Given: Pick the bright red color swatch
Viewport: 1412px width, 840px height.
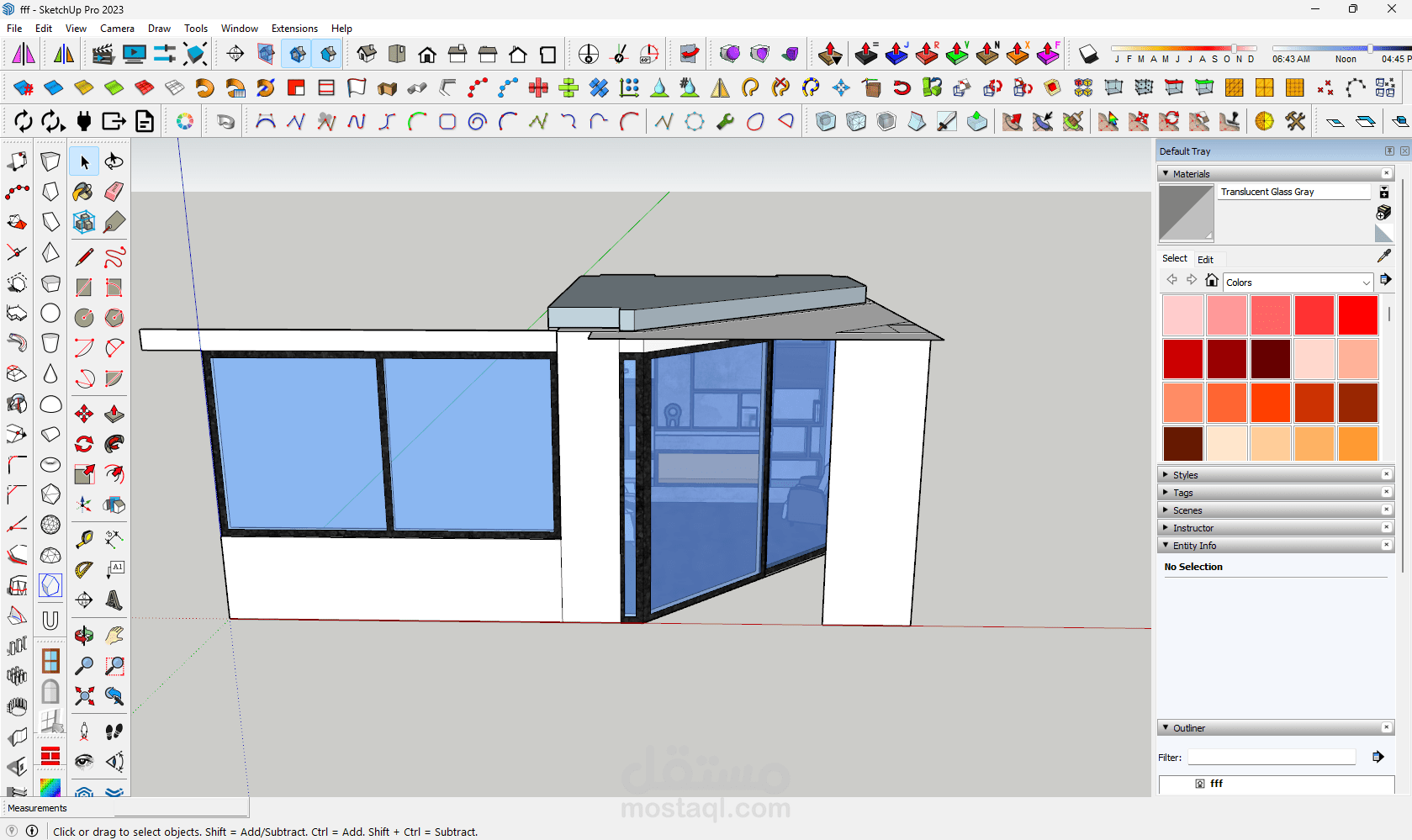Looking at the screenshot, I should 1357,315.
